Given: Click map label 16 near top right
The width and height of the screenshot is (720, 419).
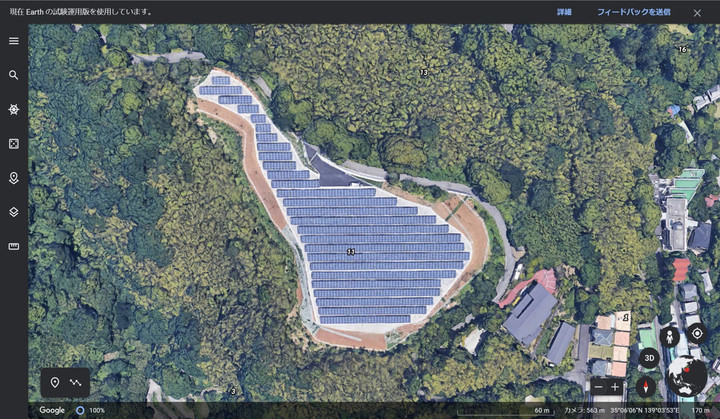Looking at the screenshot, I should pos(682,49).
